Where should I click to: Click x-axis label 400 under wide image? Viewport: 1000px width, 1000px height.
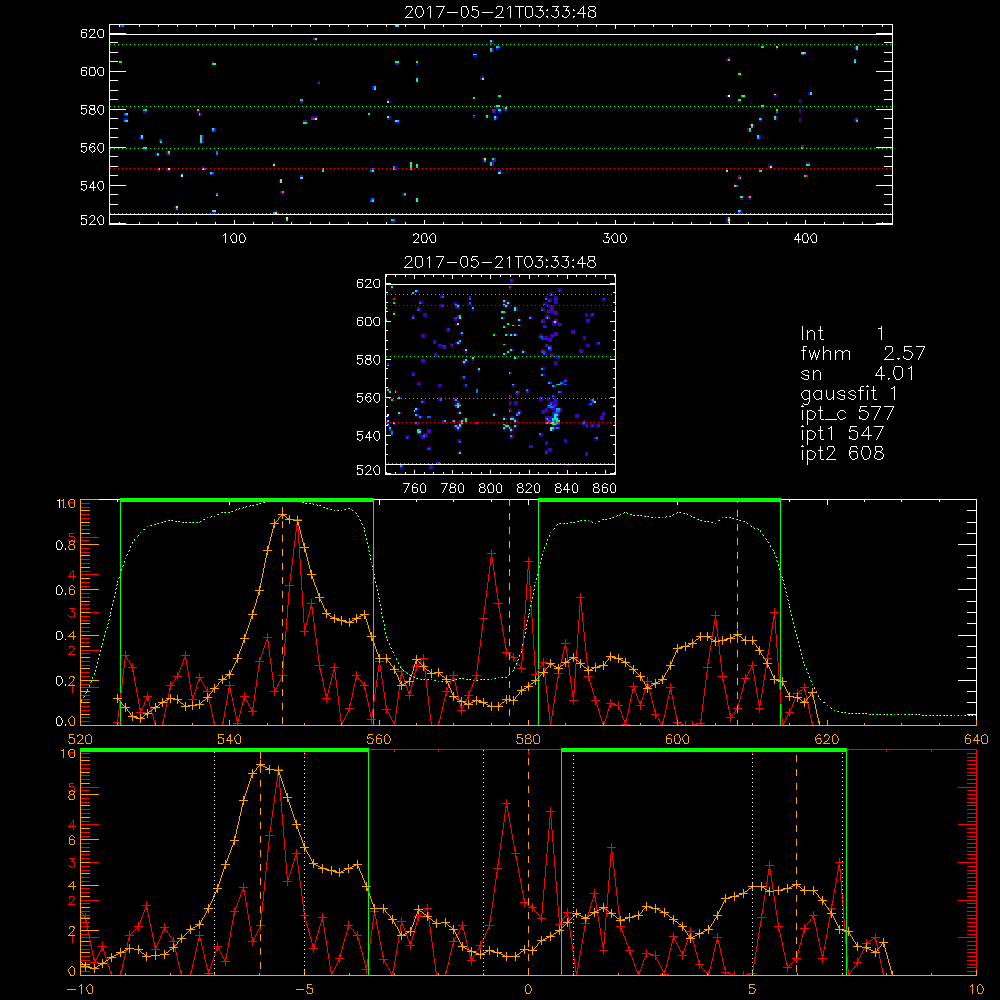[805, 239]
